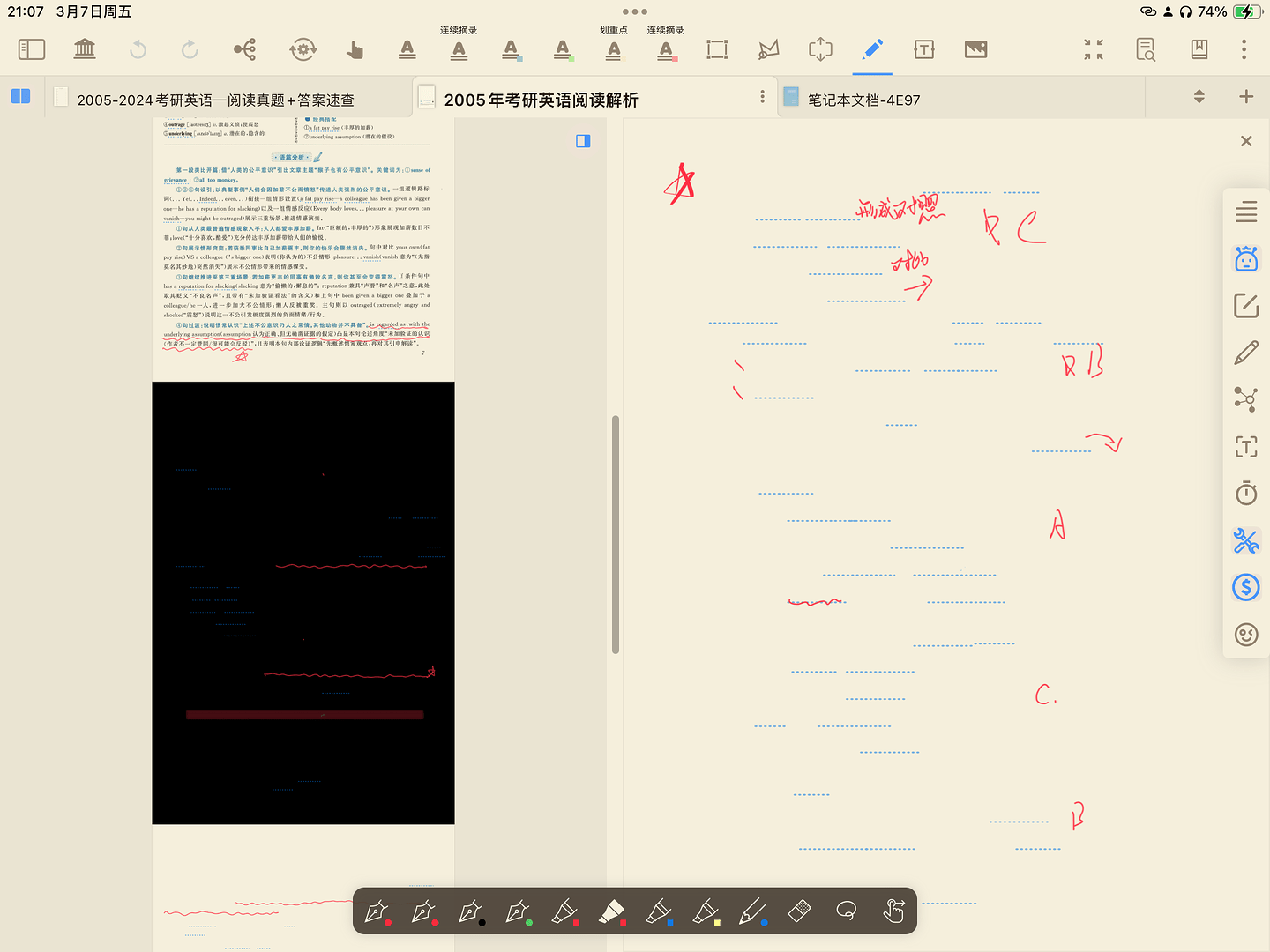1270x952 pixels.
Task: Open the bookmarks icon
Action: coord(1199,49)
